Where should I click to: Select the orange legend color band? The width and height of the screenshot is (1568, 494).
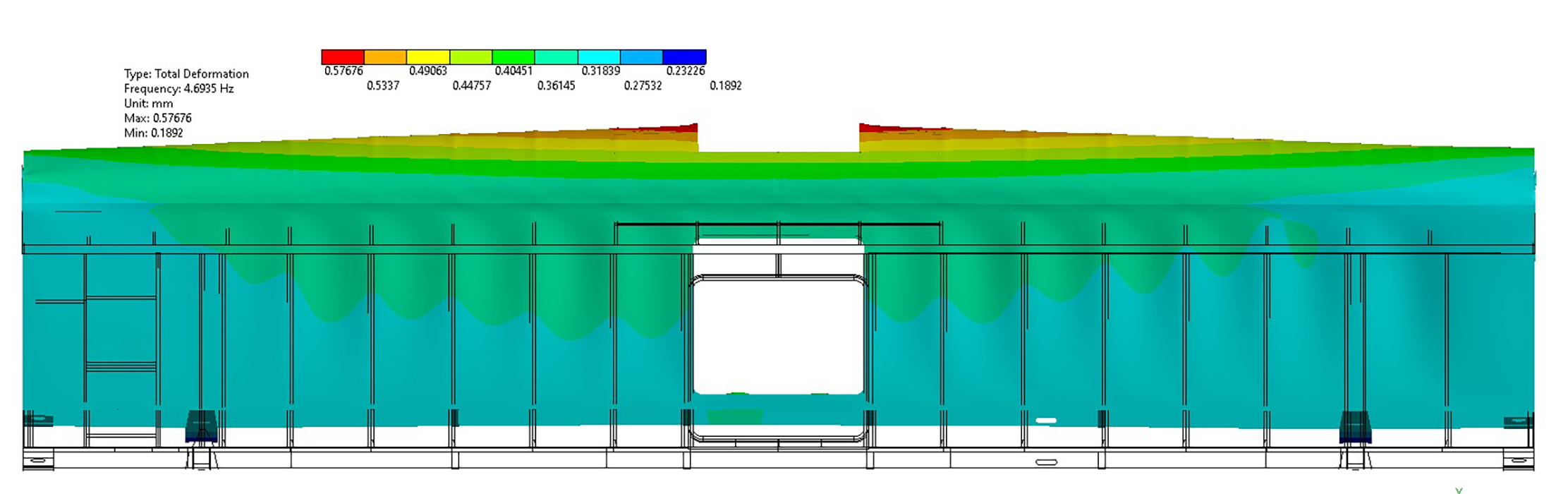click(385, 57)
